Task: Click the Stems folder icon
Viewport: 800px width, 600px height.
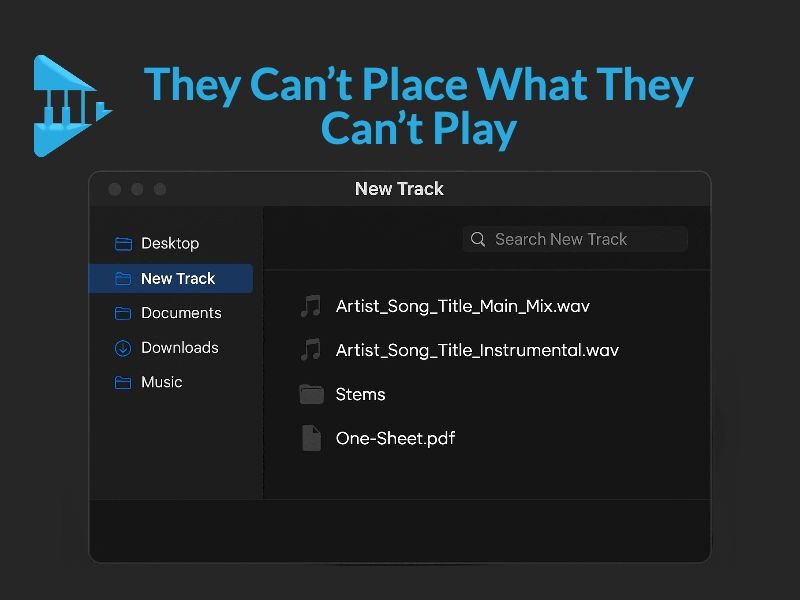Action: pyautogui.click(x=311, y=394)
